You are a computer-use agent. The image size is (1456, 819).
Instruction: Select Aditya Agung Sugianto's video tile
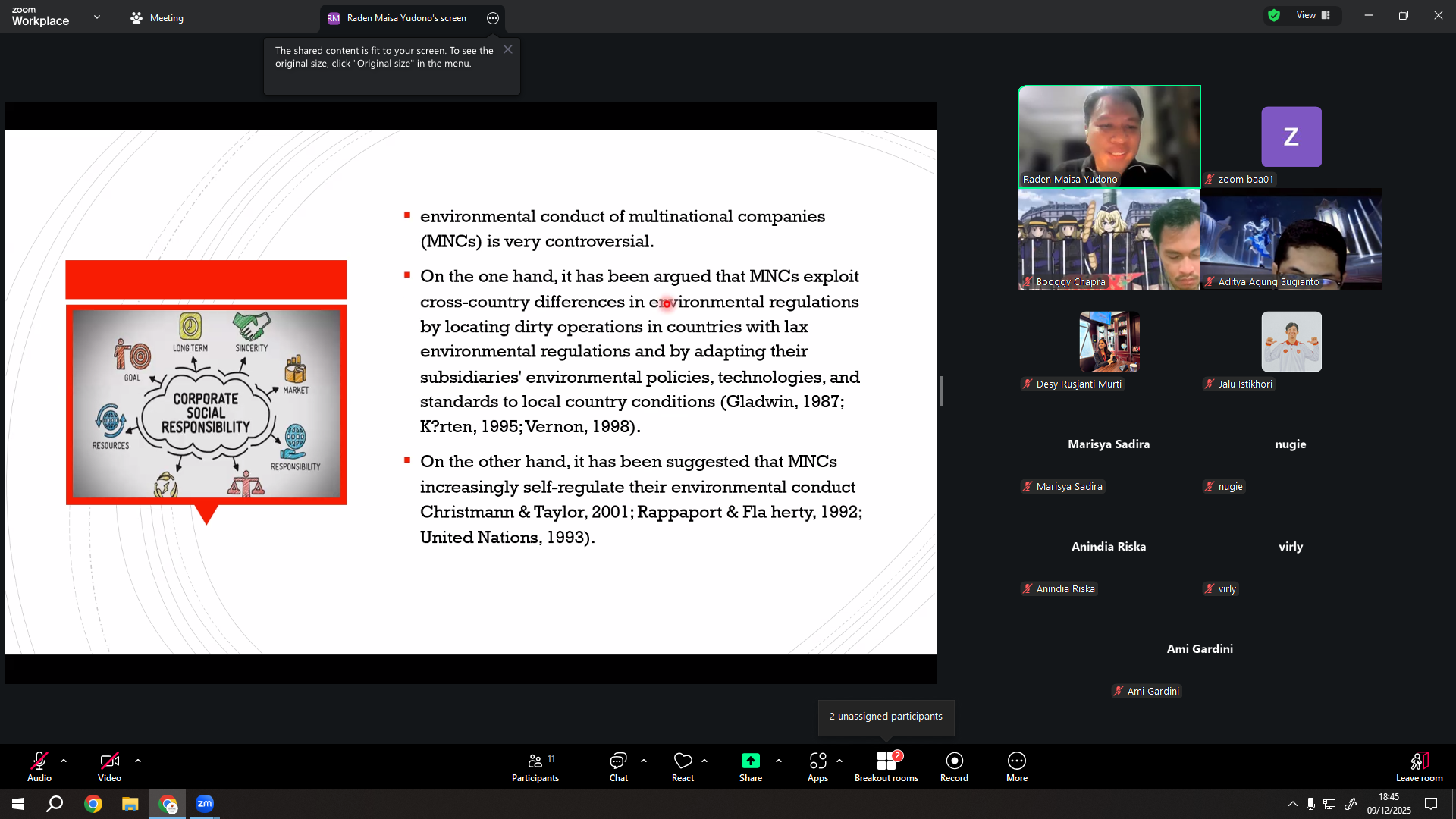click(1291, 239)
